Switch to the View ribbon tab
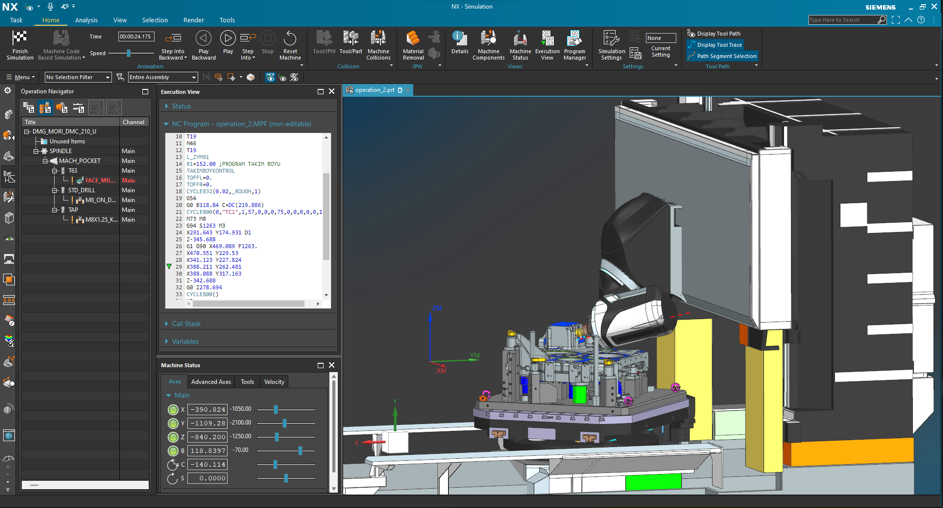943x508 pixels. 120,20
